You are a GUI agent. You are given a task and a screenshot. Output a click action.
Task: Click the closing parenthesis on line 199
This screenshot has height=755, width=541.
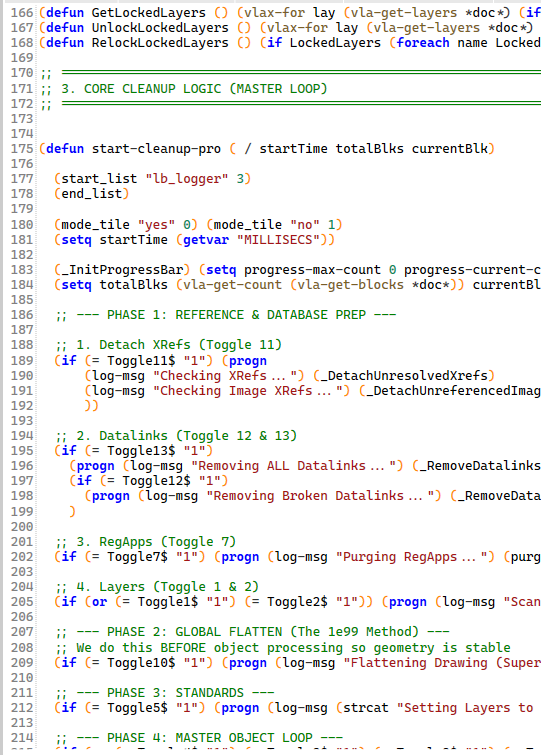click(x=72, y=511)
